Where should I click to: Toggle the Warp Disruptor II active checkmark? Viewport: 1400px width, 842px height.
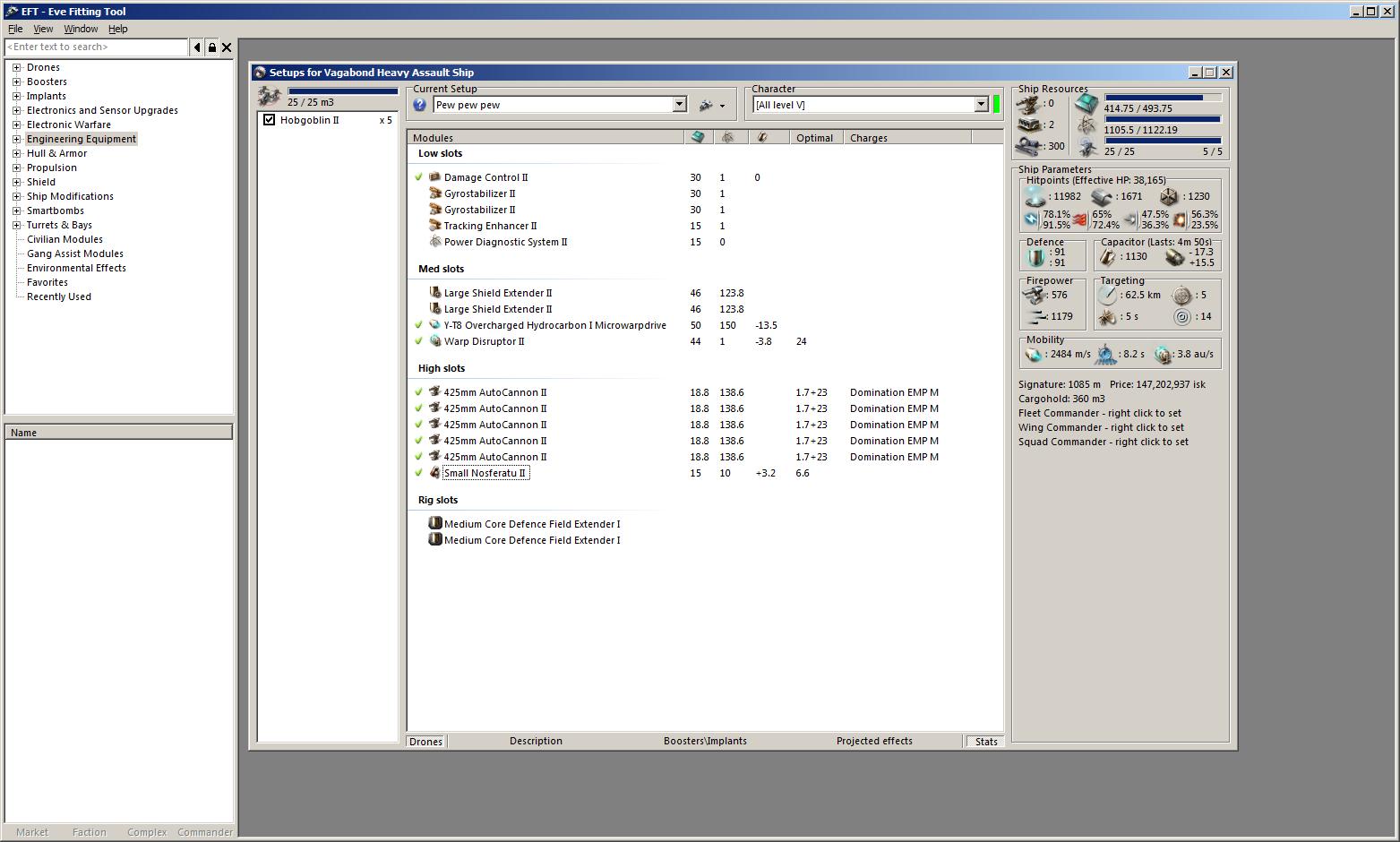point(418,341)
